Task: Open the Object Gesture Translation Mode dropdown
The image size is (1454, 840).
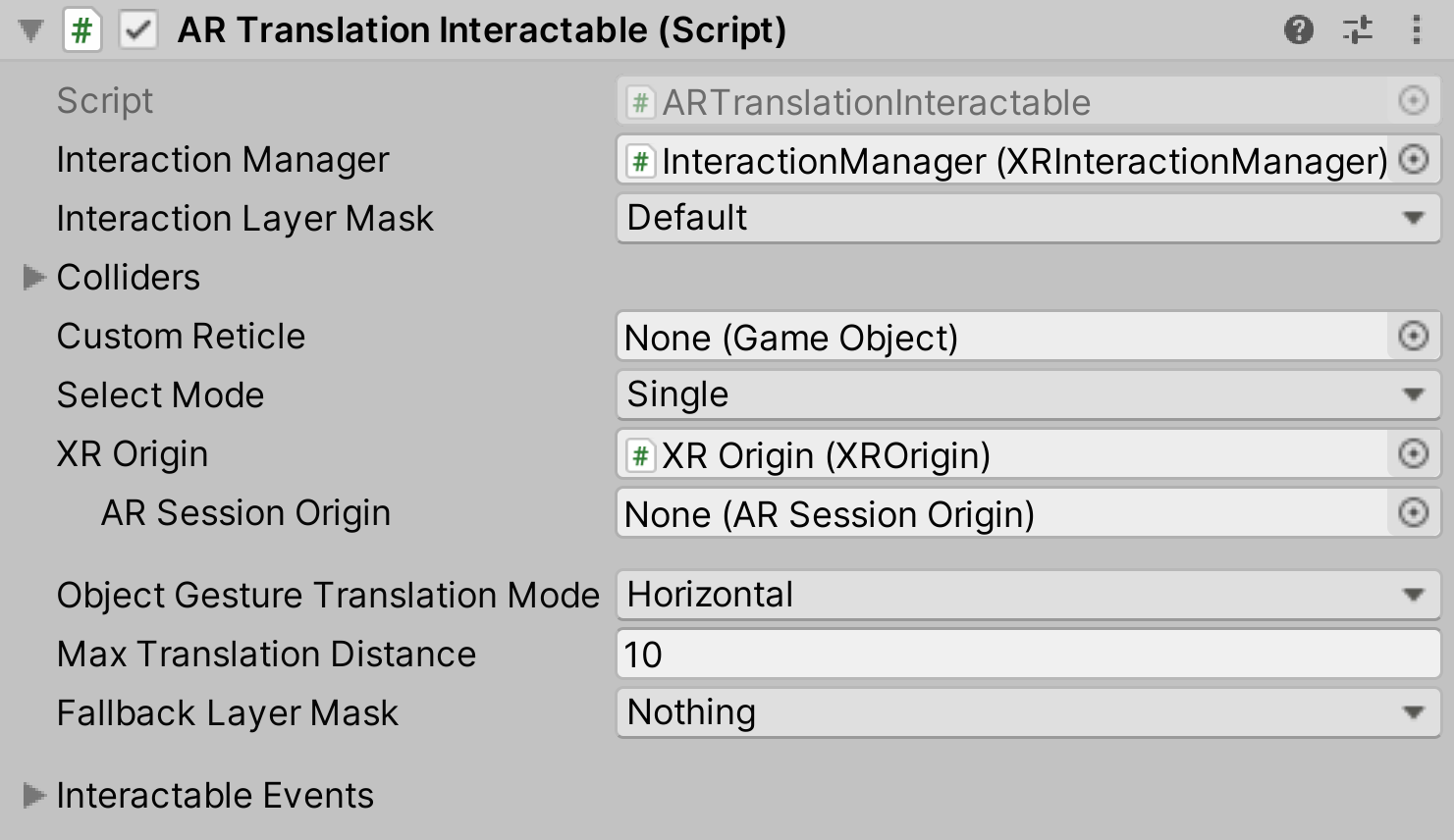Action: [x=1026, y=594]
